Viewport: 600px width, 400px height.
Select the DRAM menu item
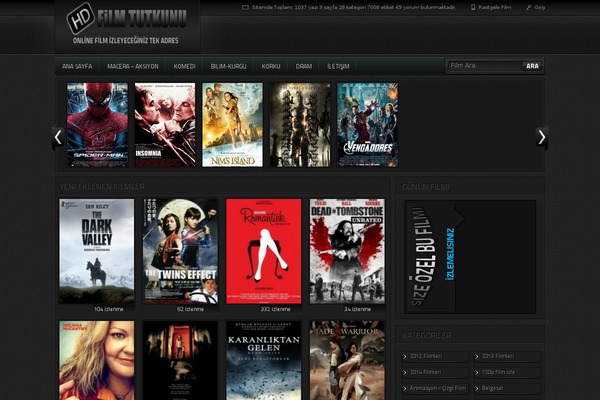304,66
